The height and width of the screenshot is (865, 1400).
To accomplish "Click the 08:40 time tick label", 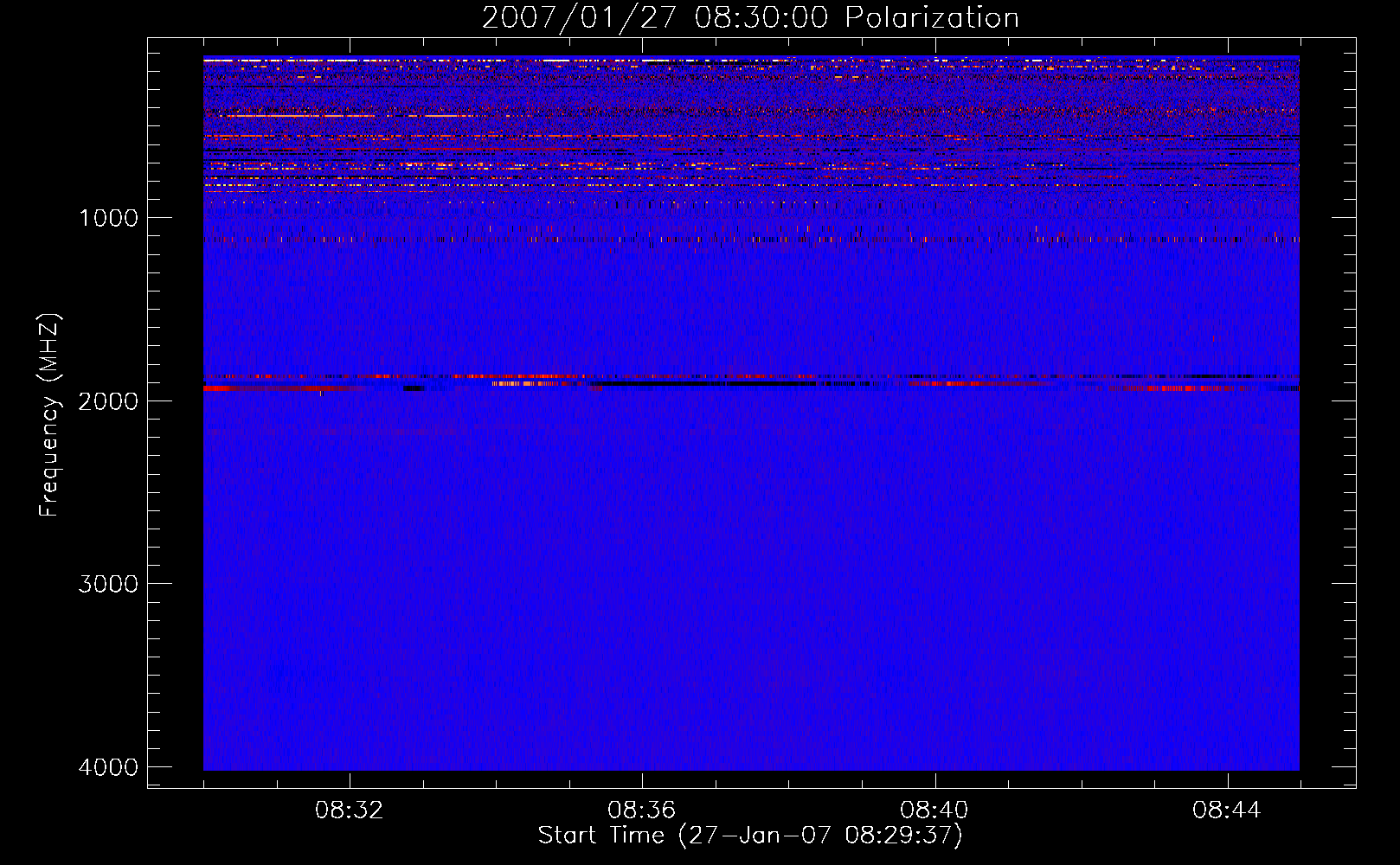I will point(934,811).
